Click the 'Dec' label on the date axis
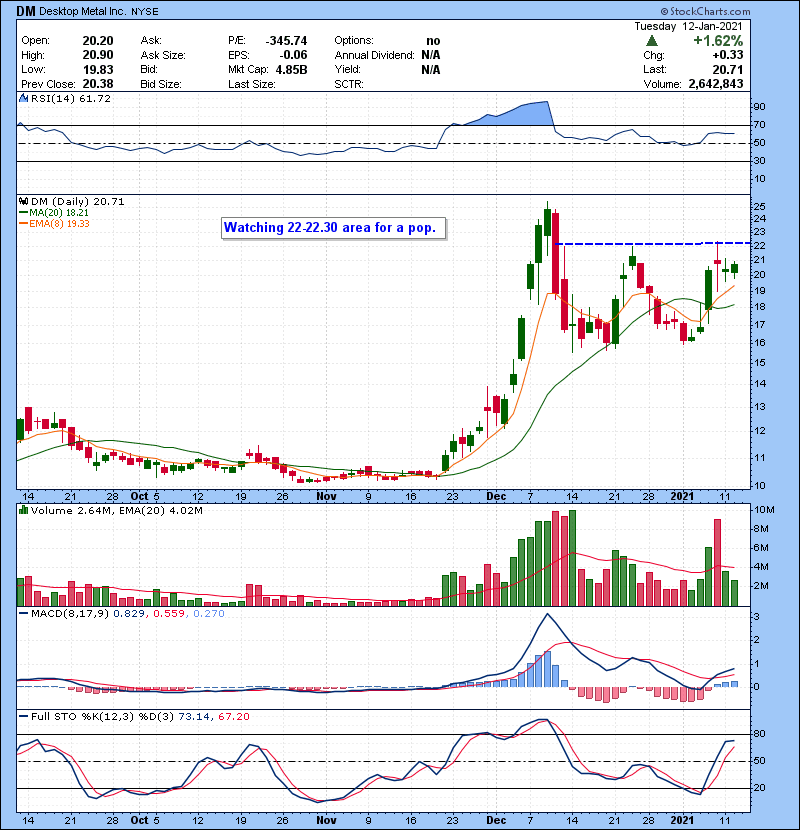 [x=496, y=495]
